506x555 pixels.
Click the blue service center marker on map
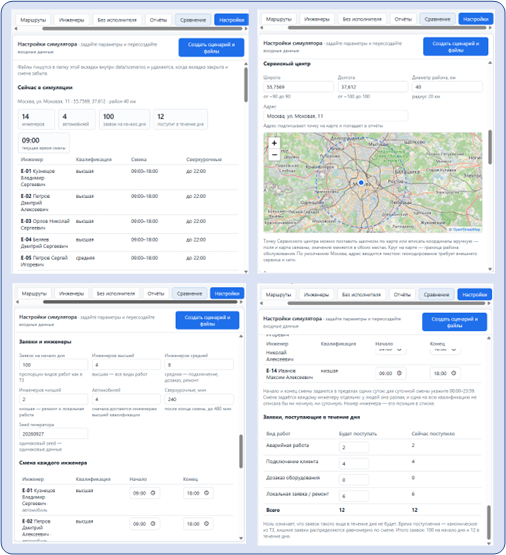[361, 183]
